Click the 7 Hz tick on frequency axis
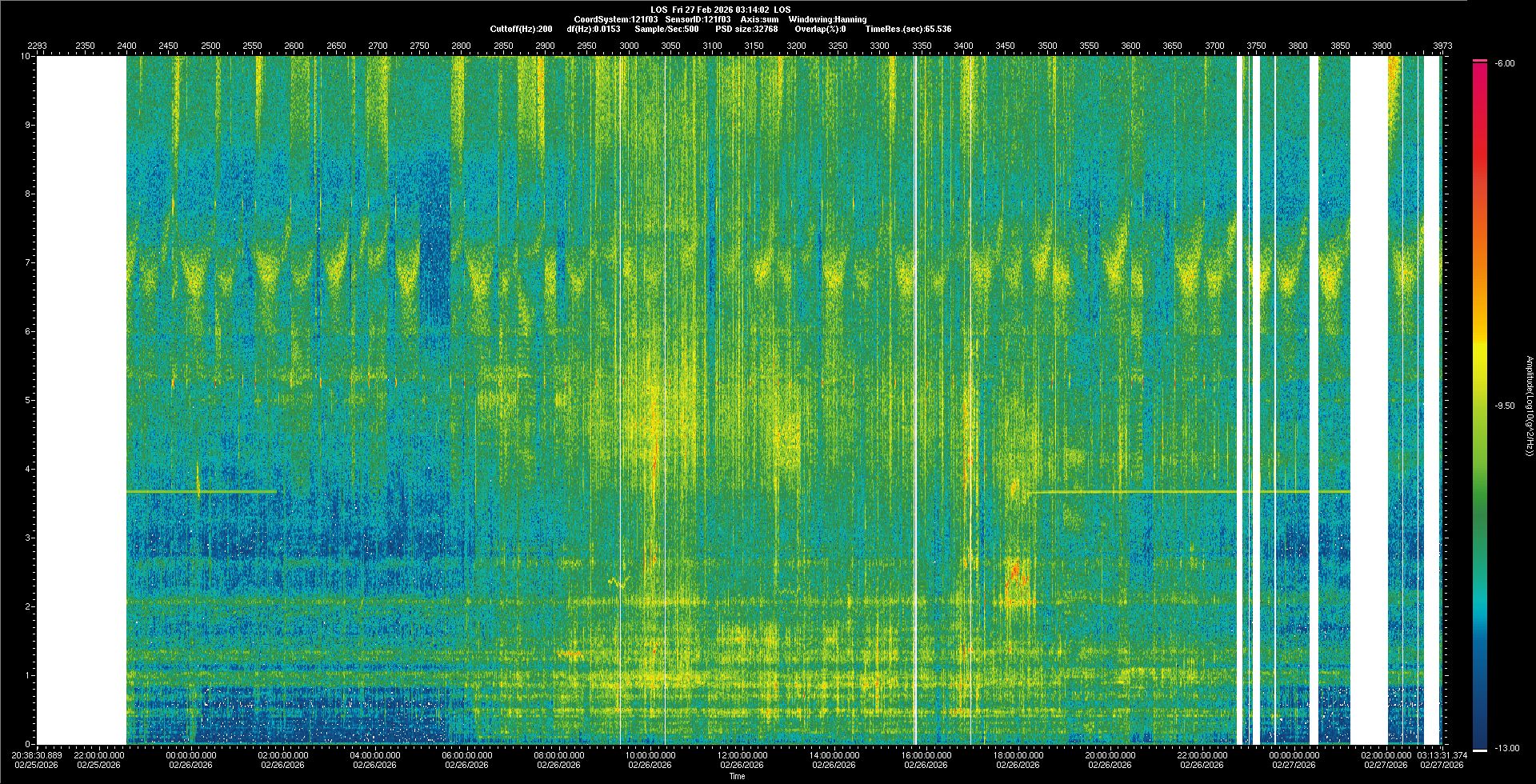Image resolution: width=1536 pixels, height=784 pixels. click(x=27, y=262)
